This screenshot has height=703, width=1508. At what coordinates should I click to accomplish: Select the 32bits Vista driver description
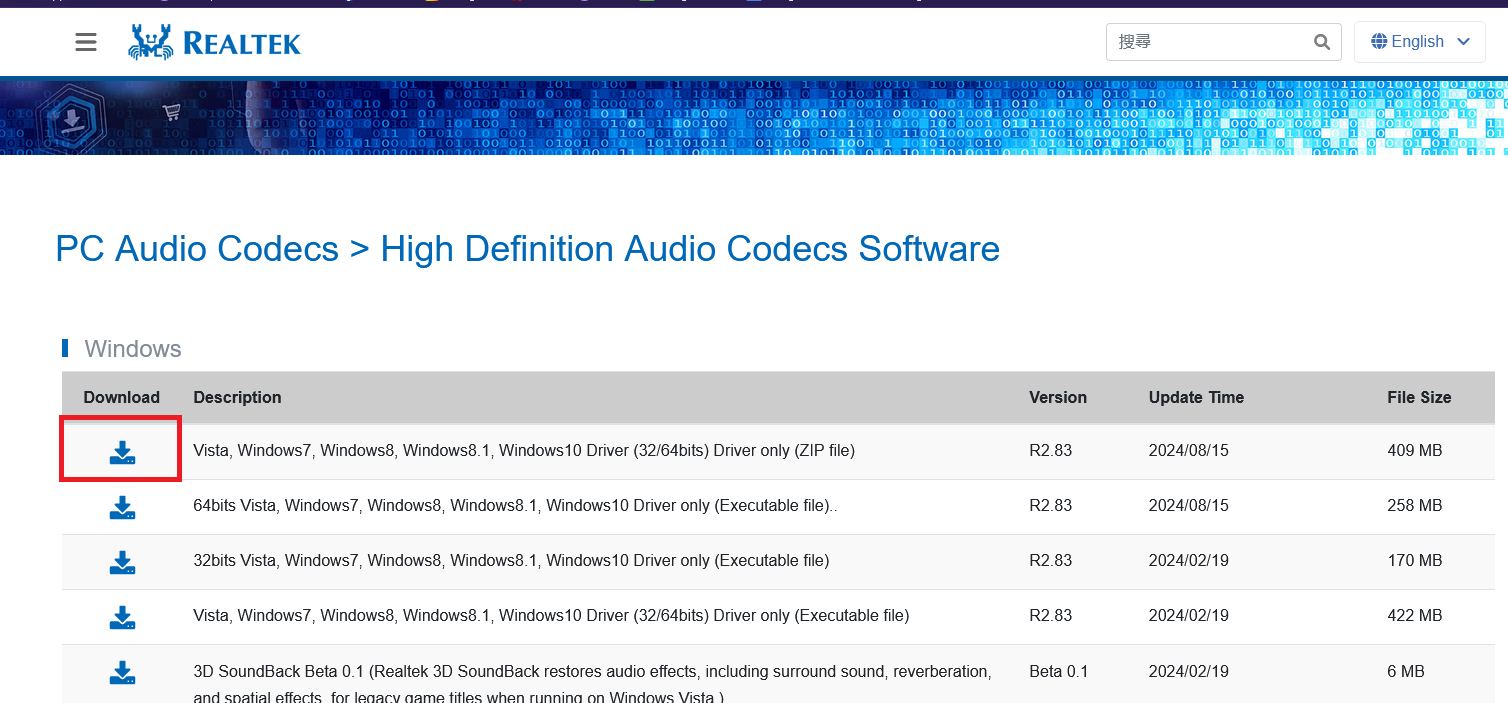(511, 561)
